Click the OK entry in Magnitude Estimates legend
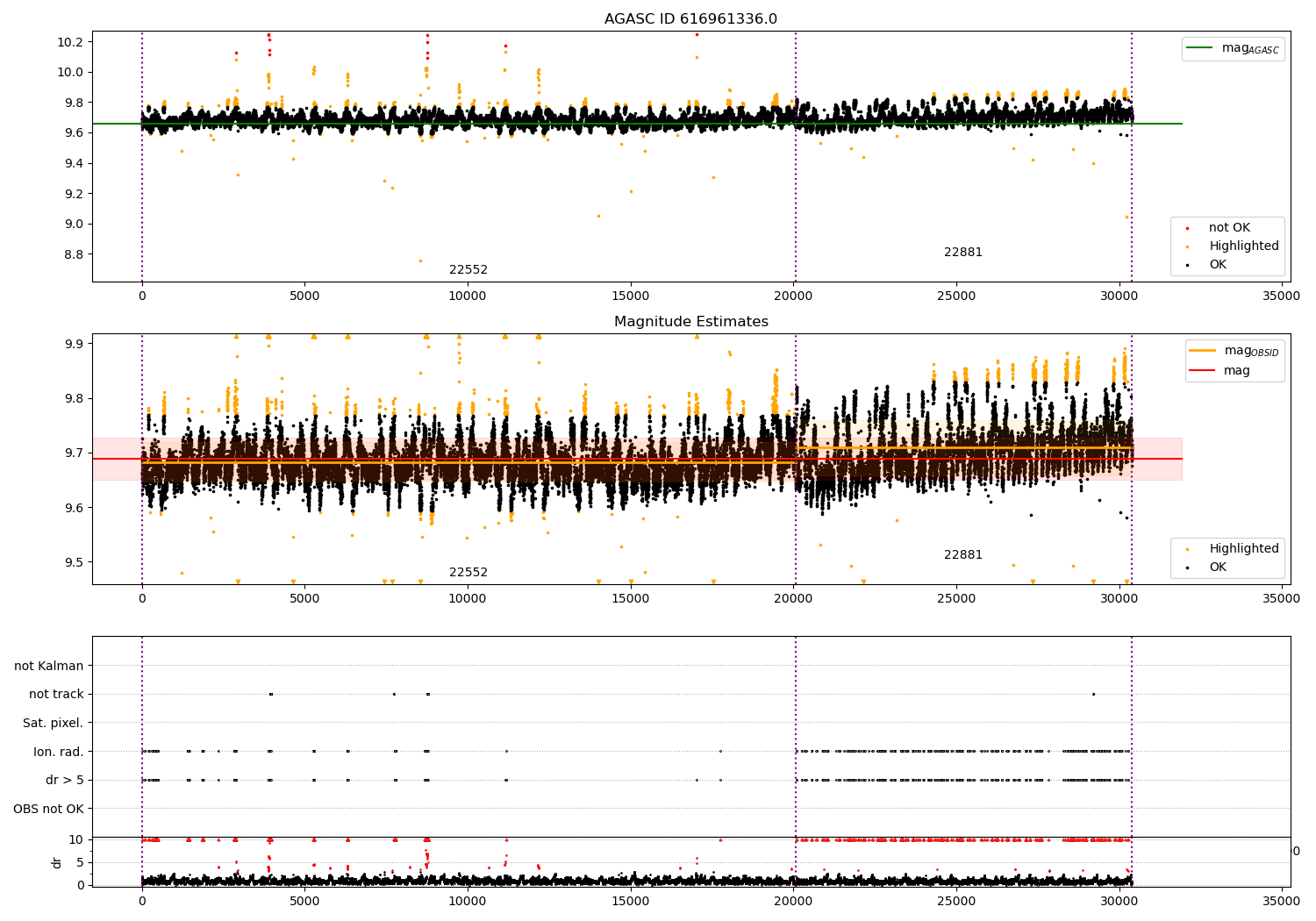Screen dimensions: 1316x921 click(x=1218, y=568)
